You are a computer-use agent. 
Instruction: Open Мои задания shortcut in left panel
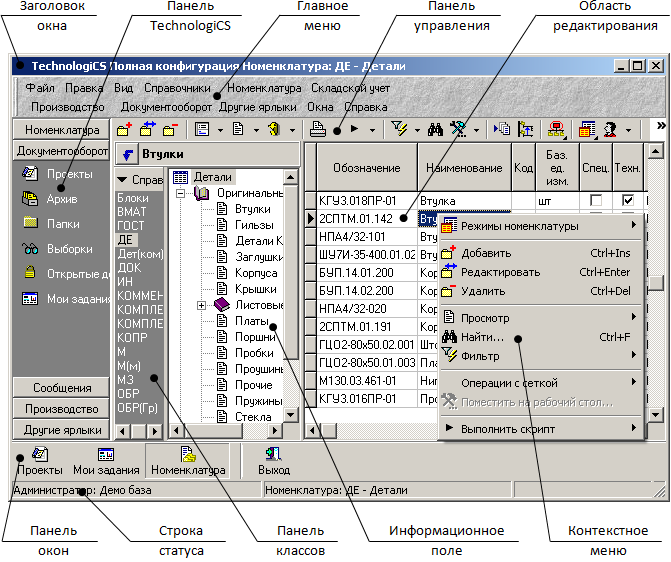(x=65, y=299)
